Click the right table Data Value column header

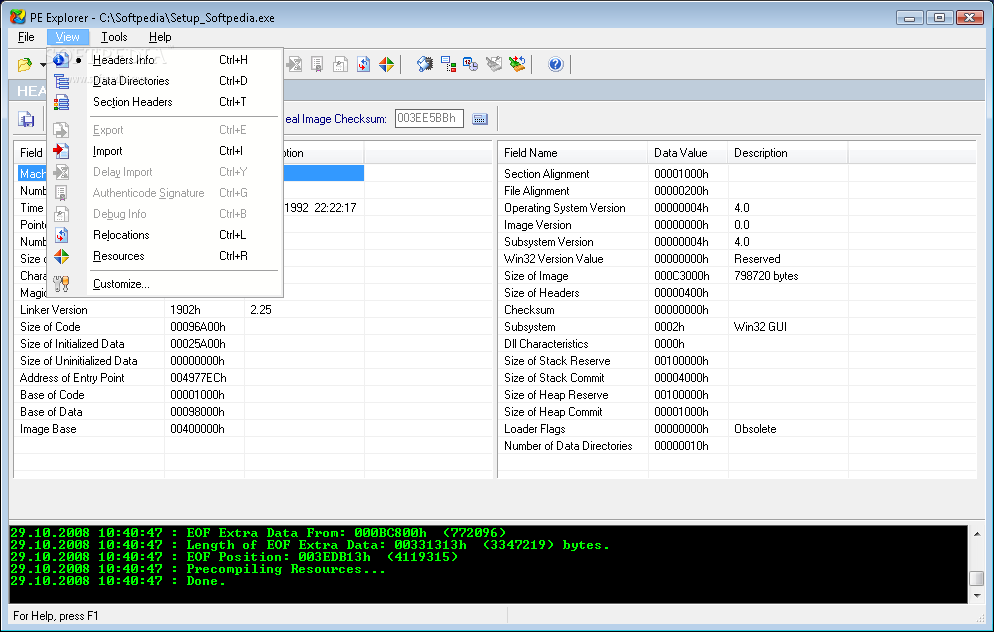coord(688,153)
